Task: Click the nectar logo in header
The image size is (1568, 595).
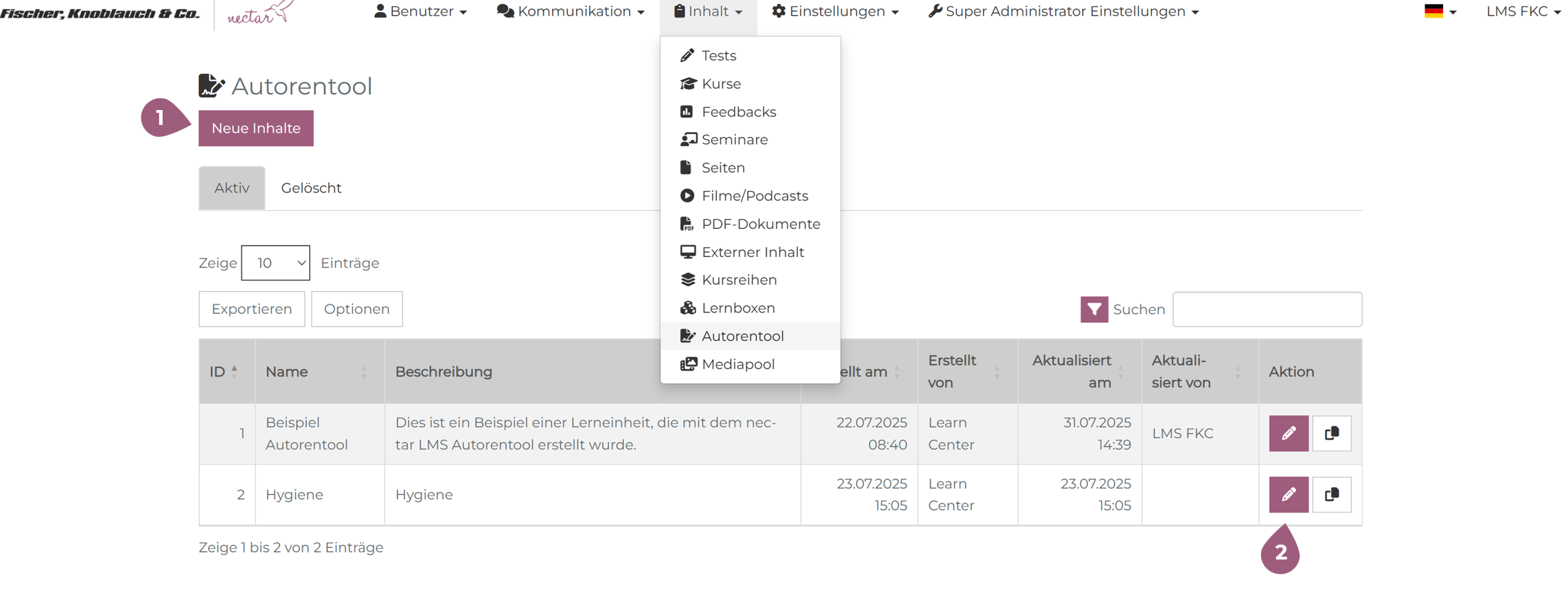Action: pyautogui.click(x=260, y=13)
